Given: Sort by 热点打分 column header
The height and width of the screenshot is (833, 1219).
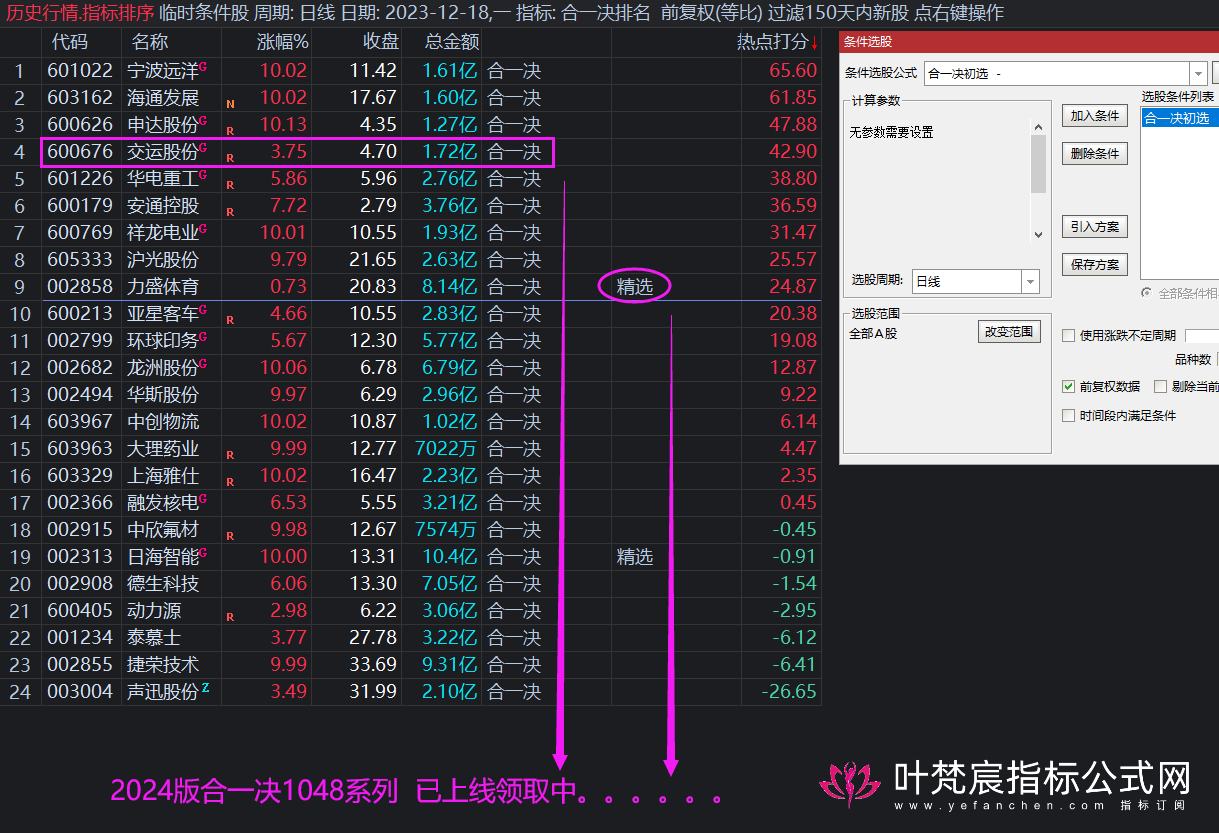Looking at the screenshot, I should click(772, 42).
